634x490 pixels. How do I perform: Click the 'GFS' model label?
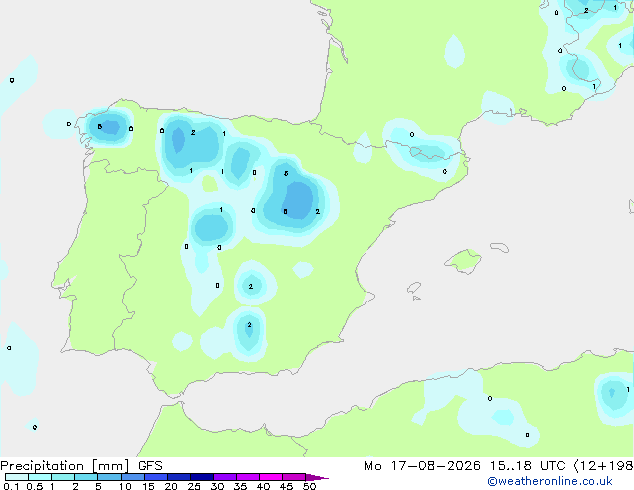click(x=150, y=466)
